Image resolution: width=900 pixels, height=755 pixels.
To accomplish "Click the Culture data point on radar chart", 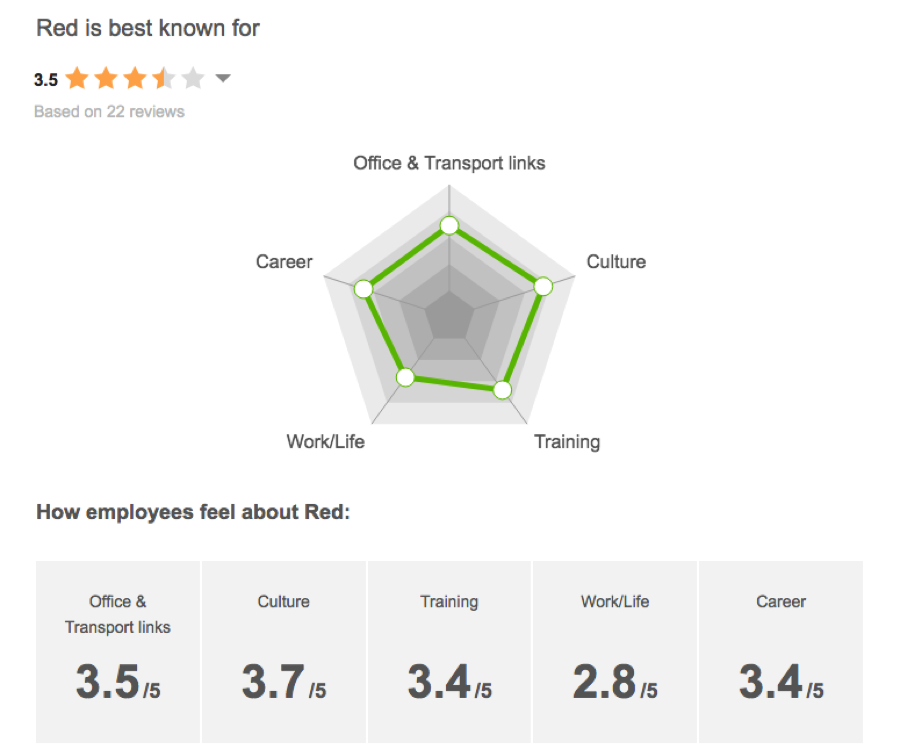I will click(542, 286).
